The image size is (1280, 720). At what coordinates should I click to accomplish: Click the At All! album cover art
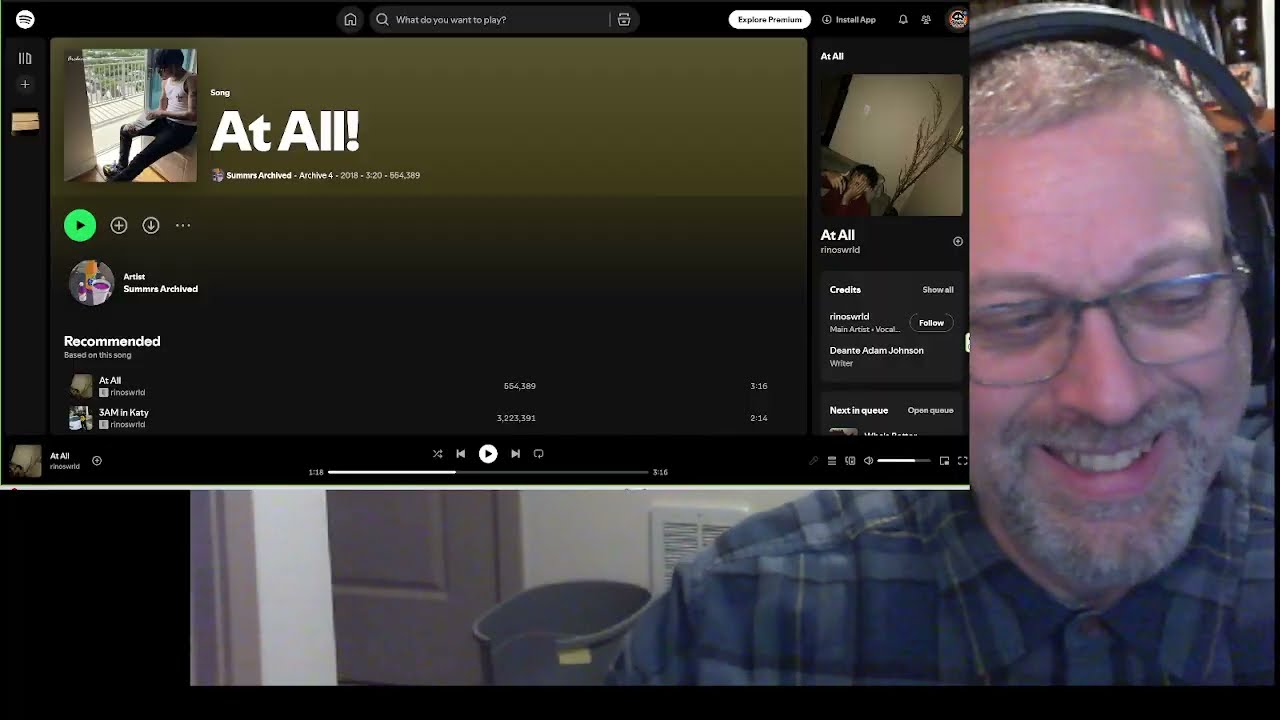(x=130, y=115)
